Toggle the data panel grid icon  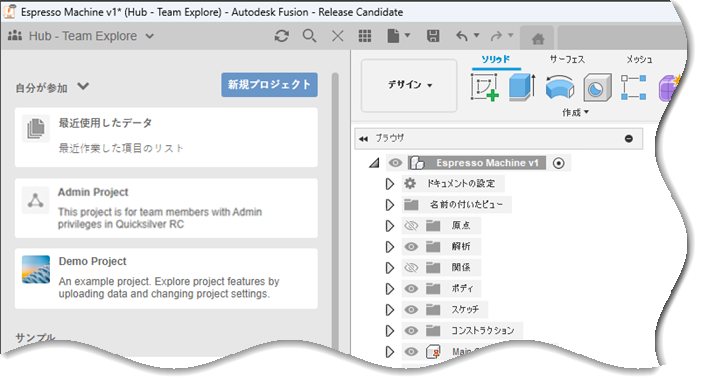pyautogui.click(x=365, y=36)
